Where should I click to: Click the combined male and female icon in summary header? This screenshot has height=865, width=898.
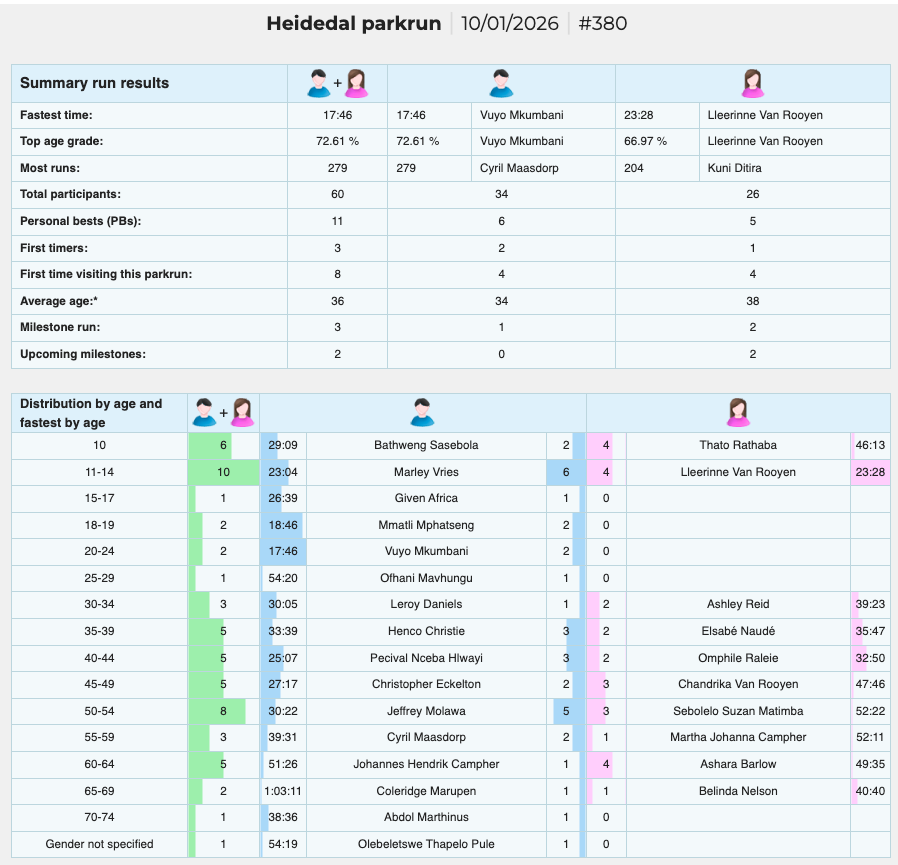(337, 84)
